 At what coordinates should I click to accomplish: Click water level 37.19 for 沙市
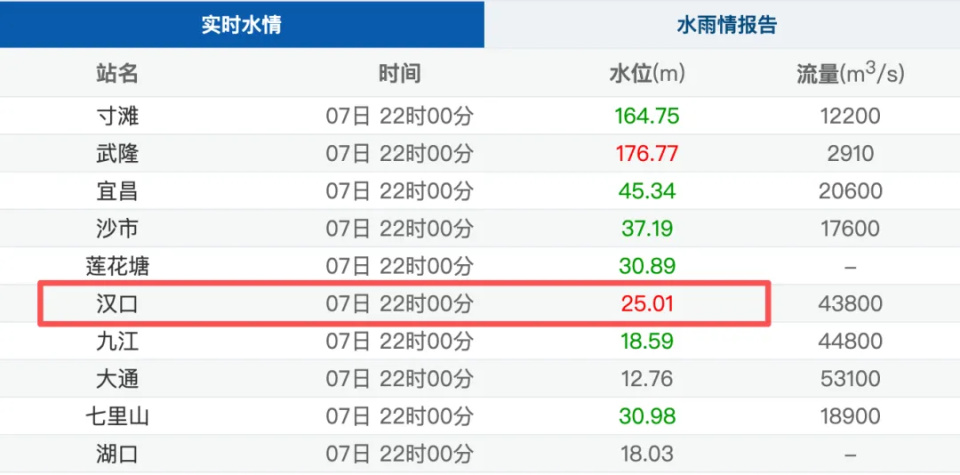tap(647, 228)
